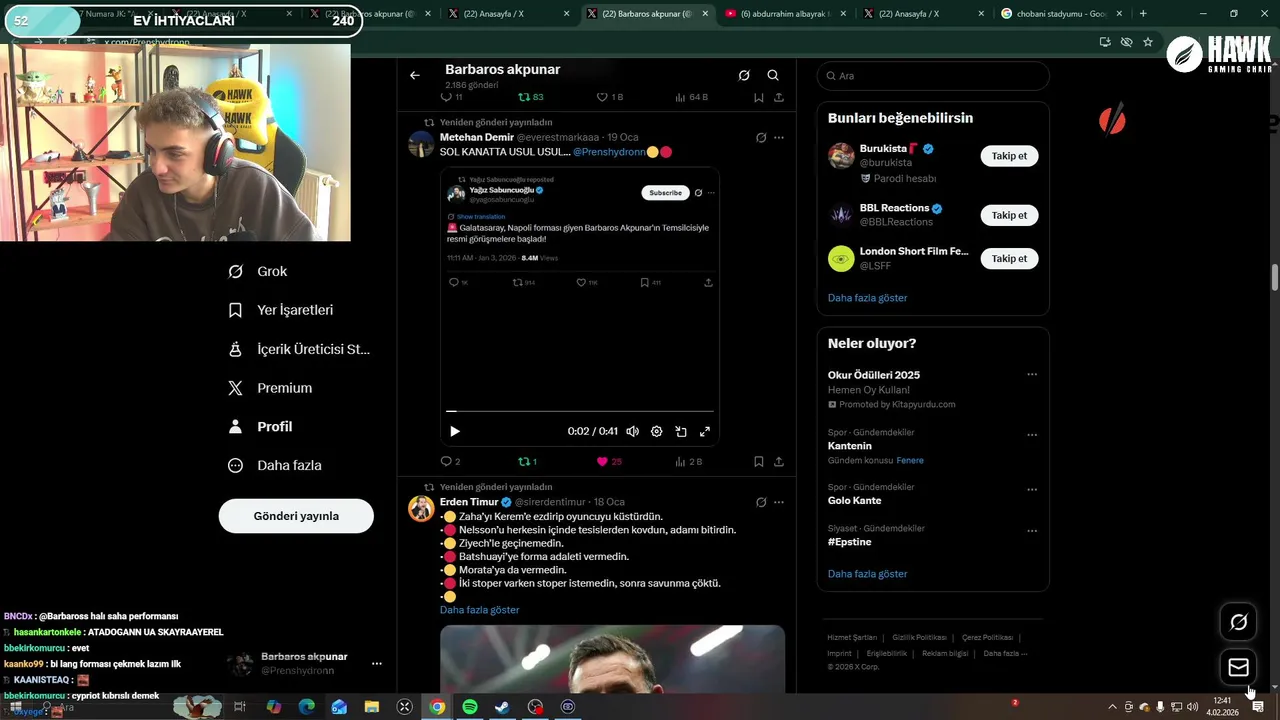Bookmark the topmost partially shown post
This screenshot has width=1280, height=720.
759,97
